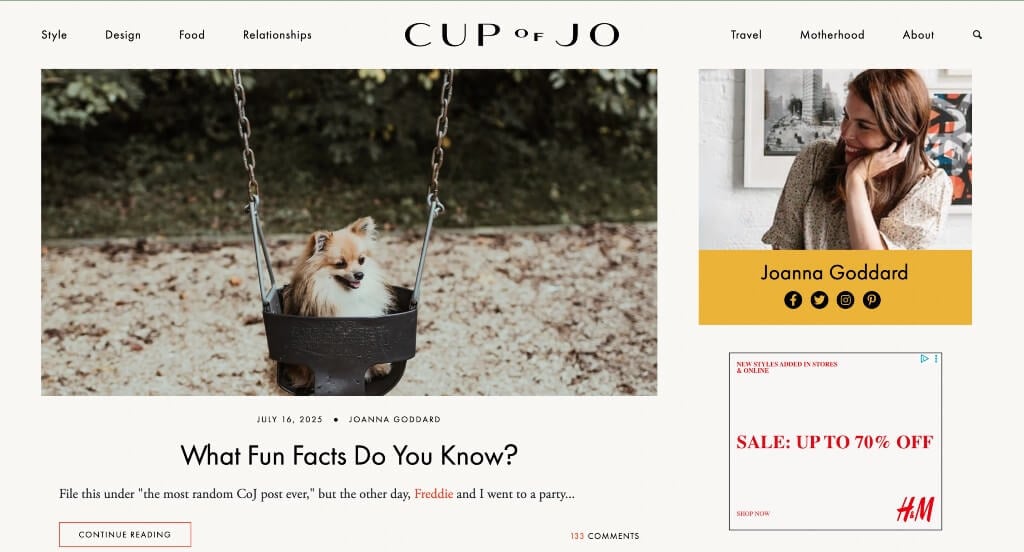Open the Food category

(x=192, y=35)
